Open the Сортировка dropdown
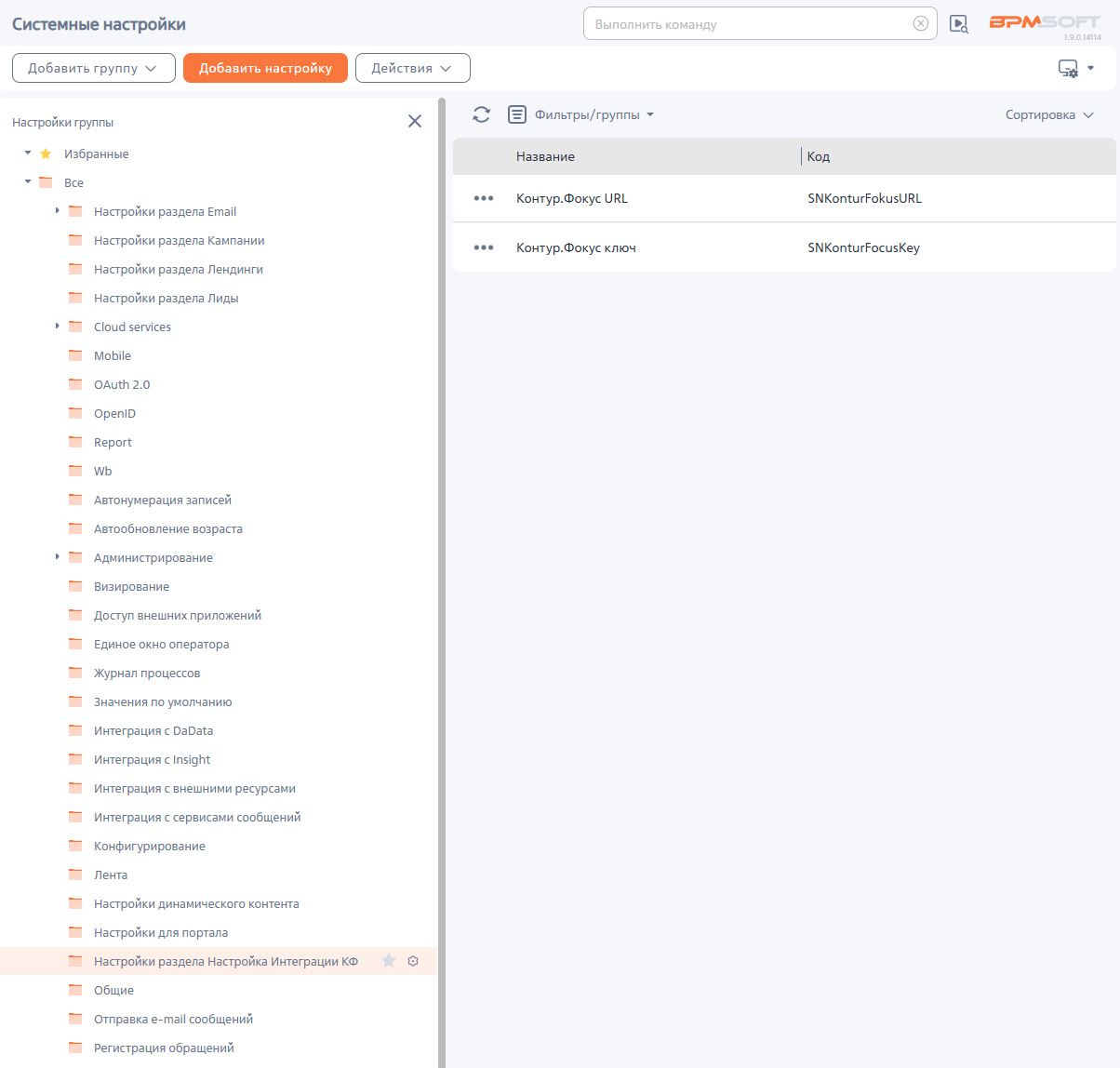 click(1049, 114)
